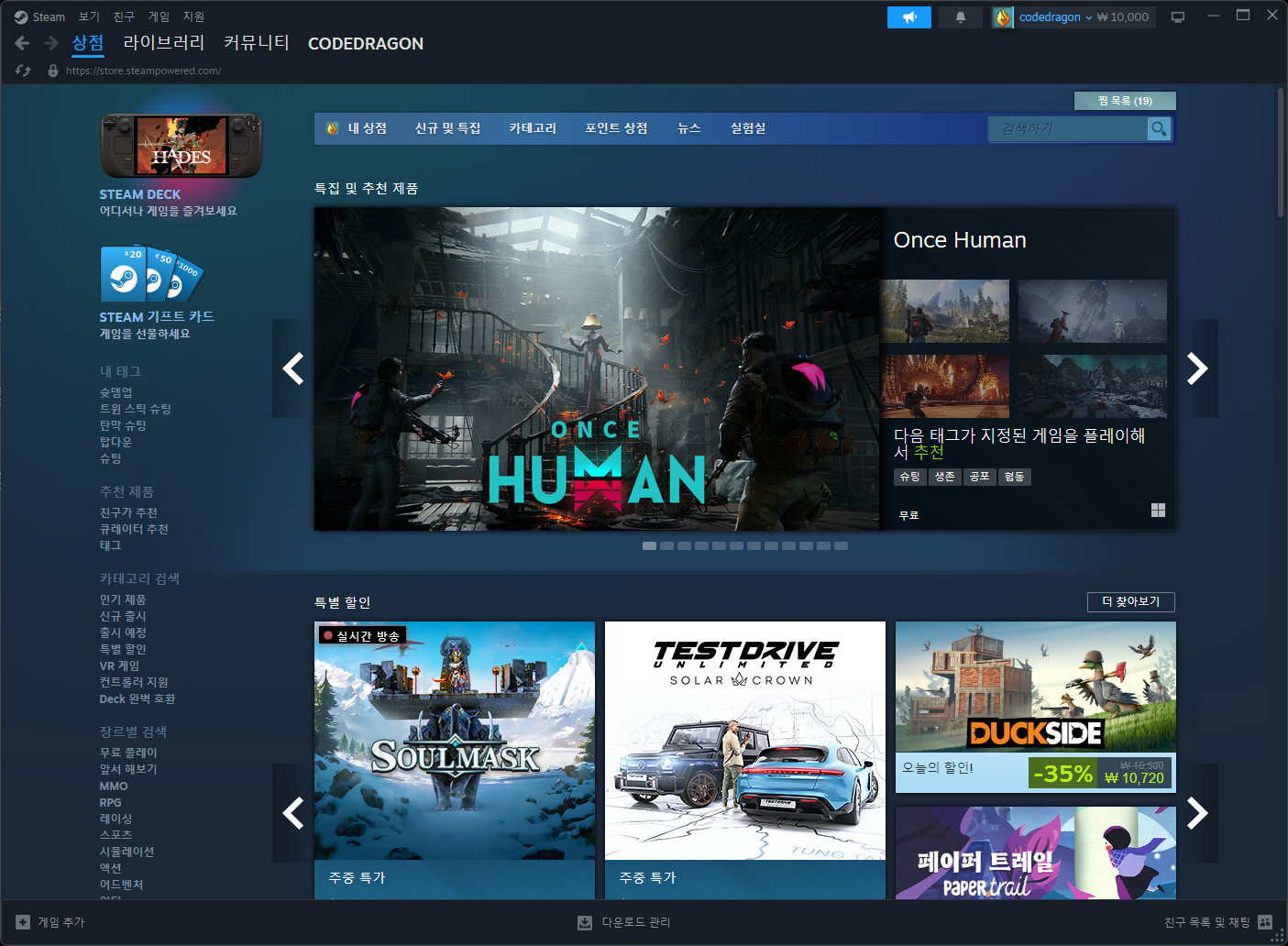
Task: Go forward with the right arrow
Action: (51, 43)
